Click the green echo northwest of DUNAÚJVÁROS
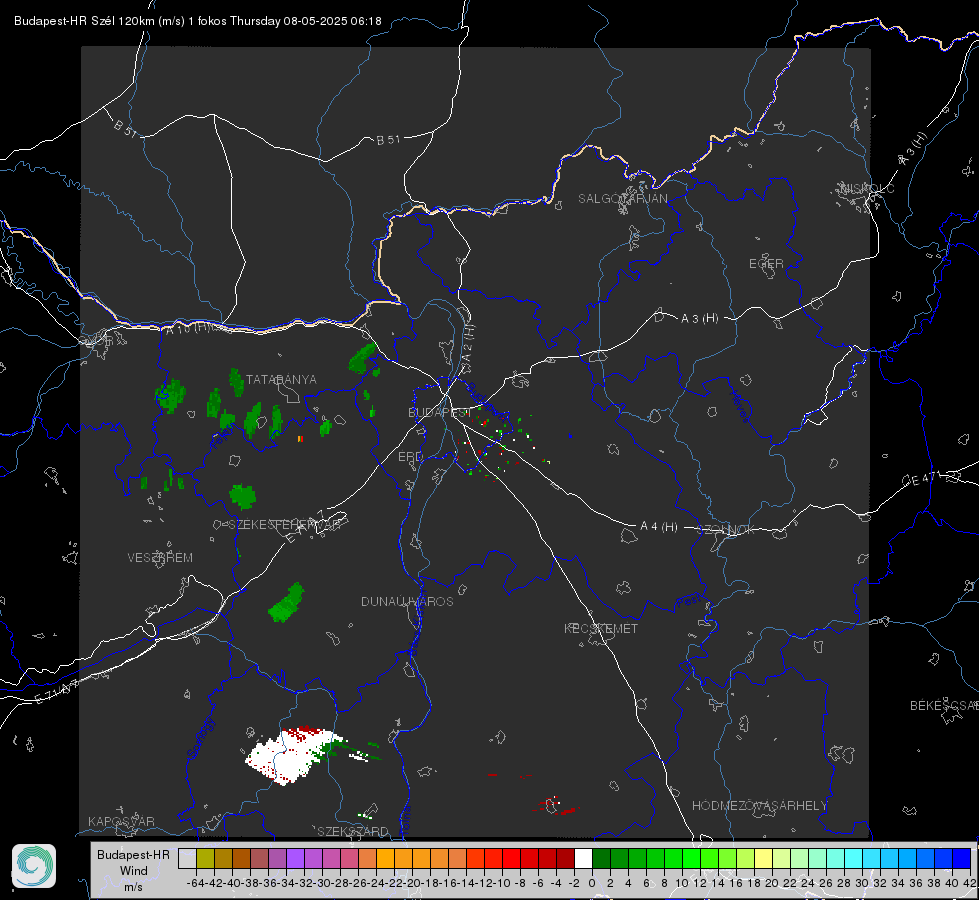Image resolution: width=979 pixels, height=900 pixels. [x=287, y=603]
